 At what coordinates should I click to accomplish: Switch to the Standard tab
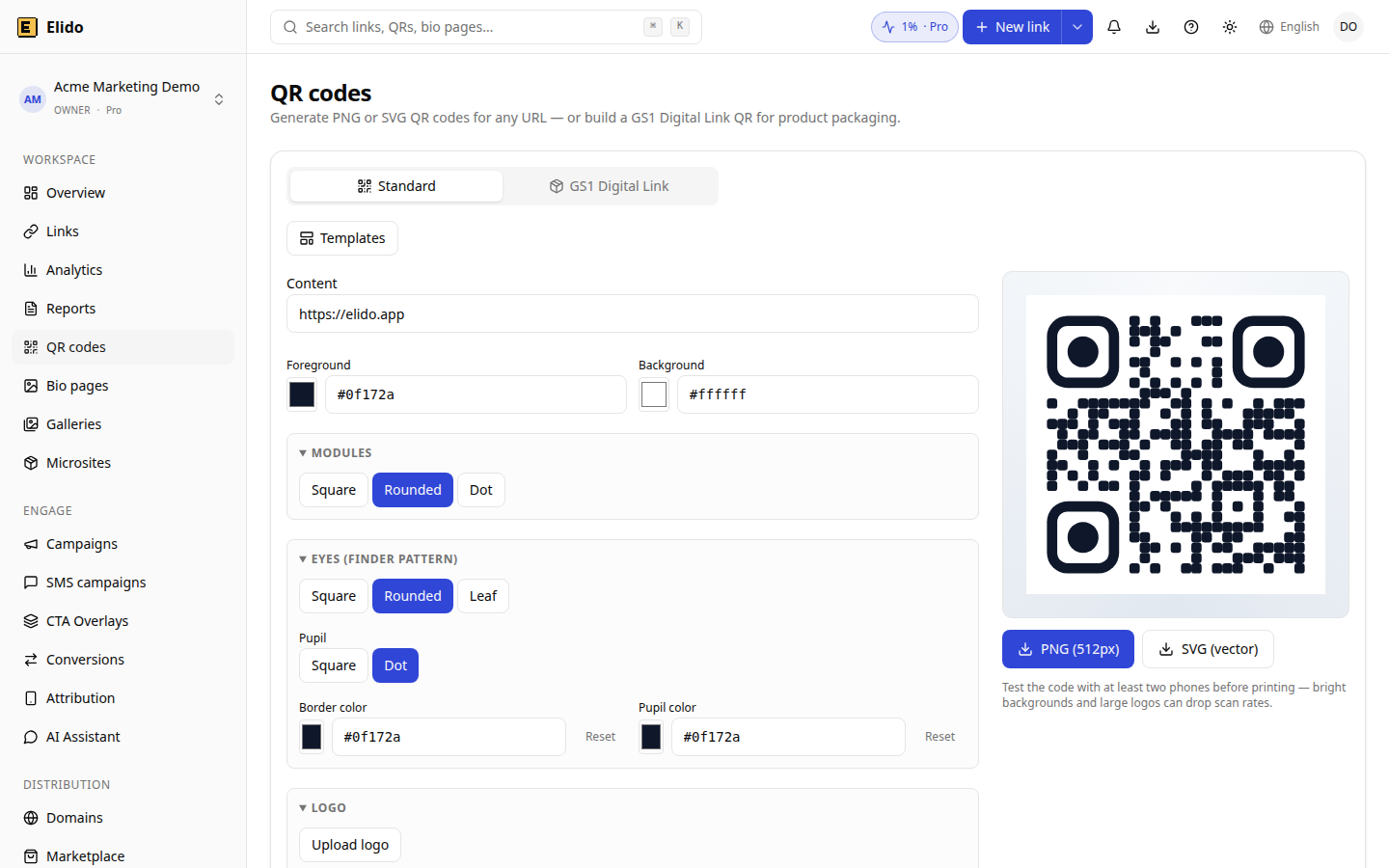point(396,186)
